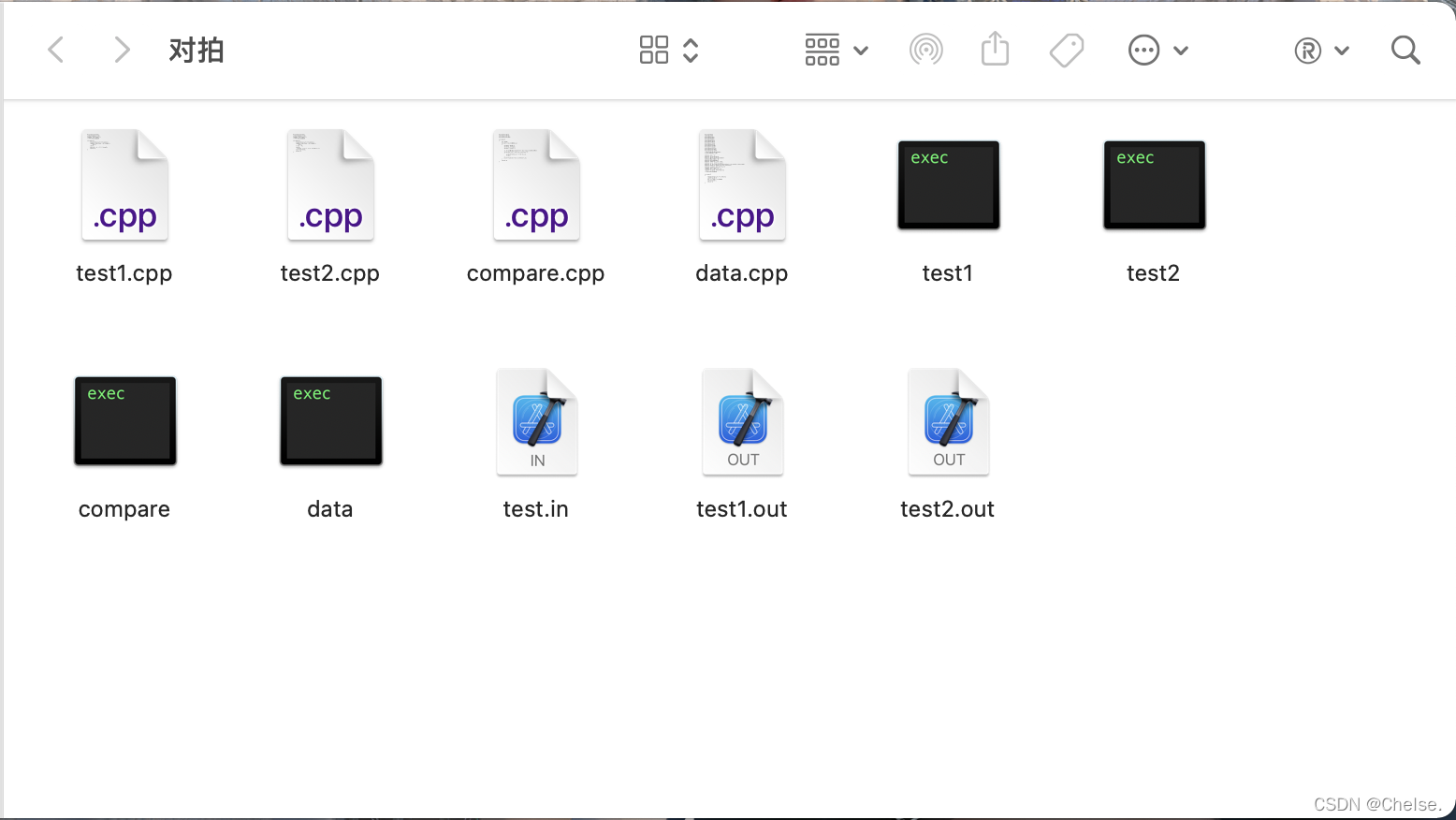Click the data.cpp filename label
This screenshot has width=1456, height=820.
742,273
